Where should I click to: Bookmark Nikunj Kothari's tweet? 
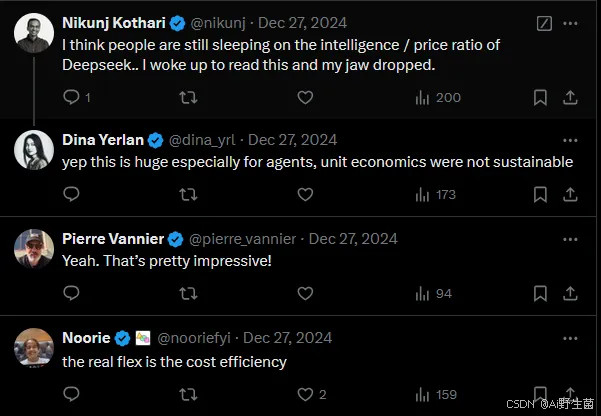[540, 97]
